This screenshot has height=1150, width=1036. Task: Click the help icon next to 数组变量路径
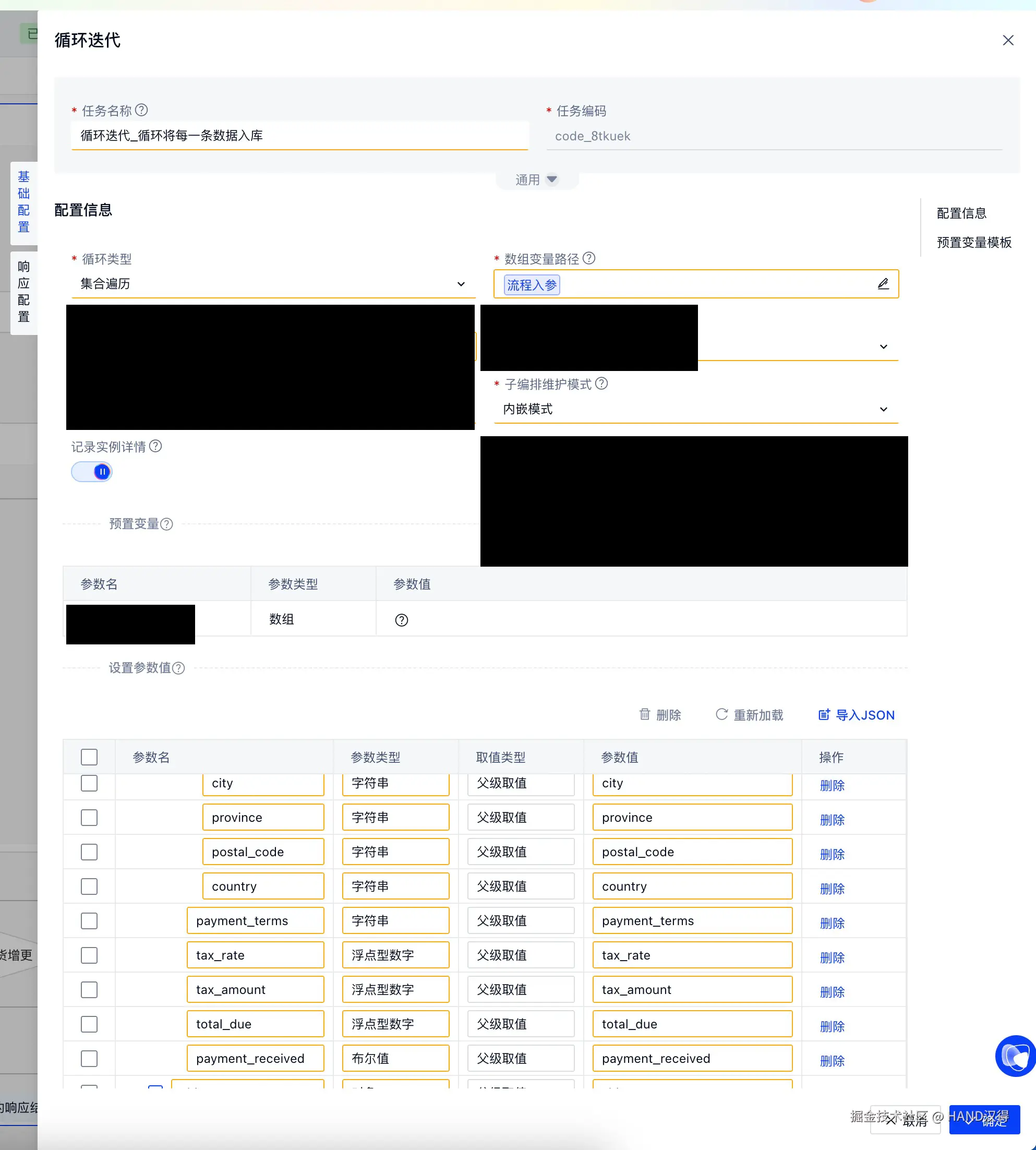point(589,258)
